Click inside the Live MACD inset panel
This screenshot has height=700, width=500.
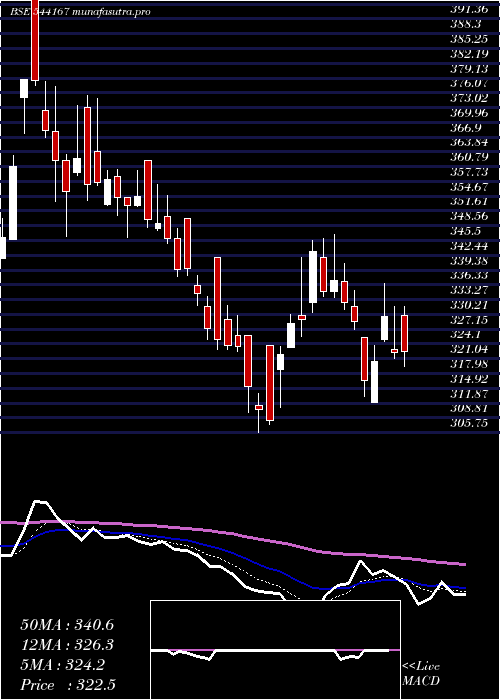[275, 650]
